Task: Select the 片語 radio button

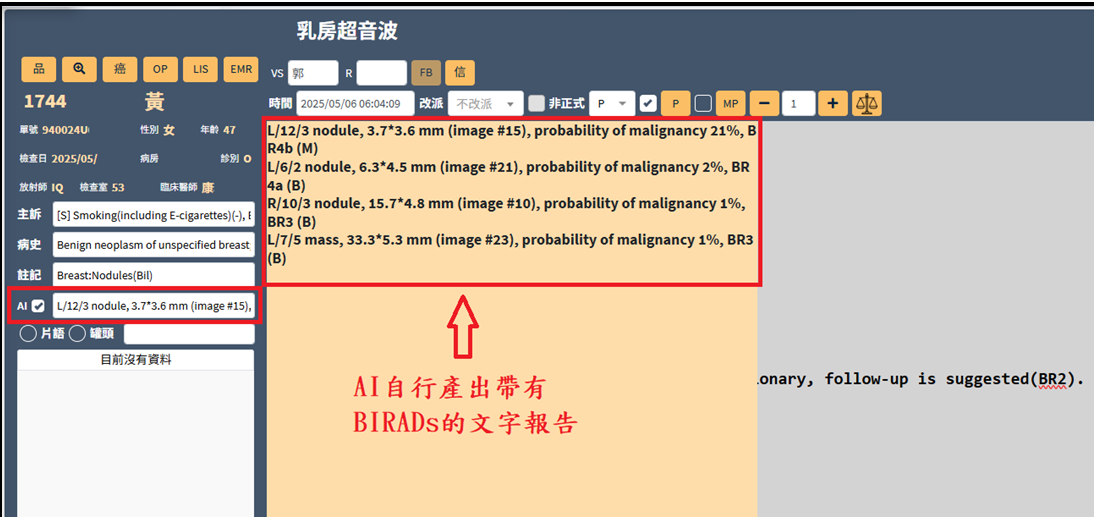Action: click(29, 334)
